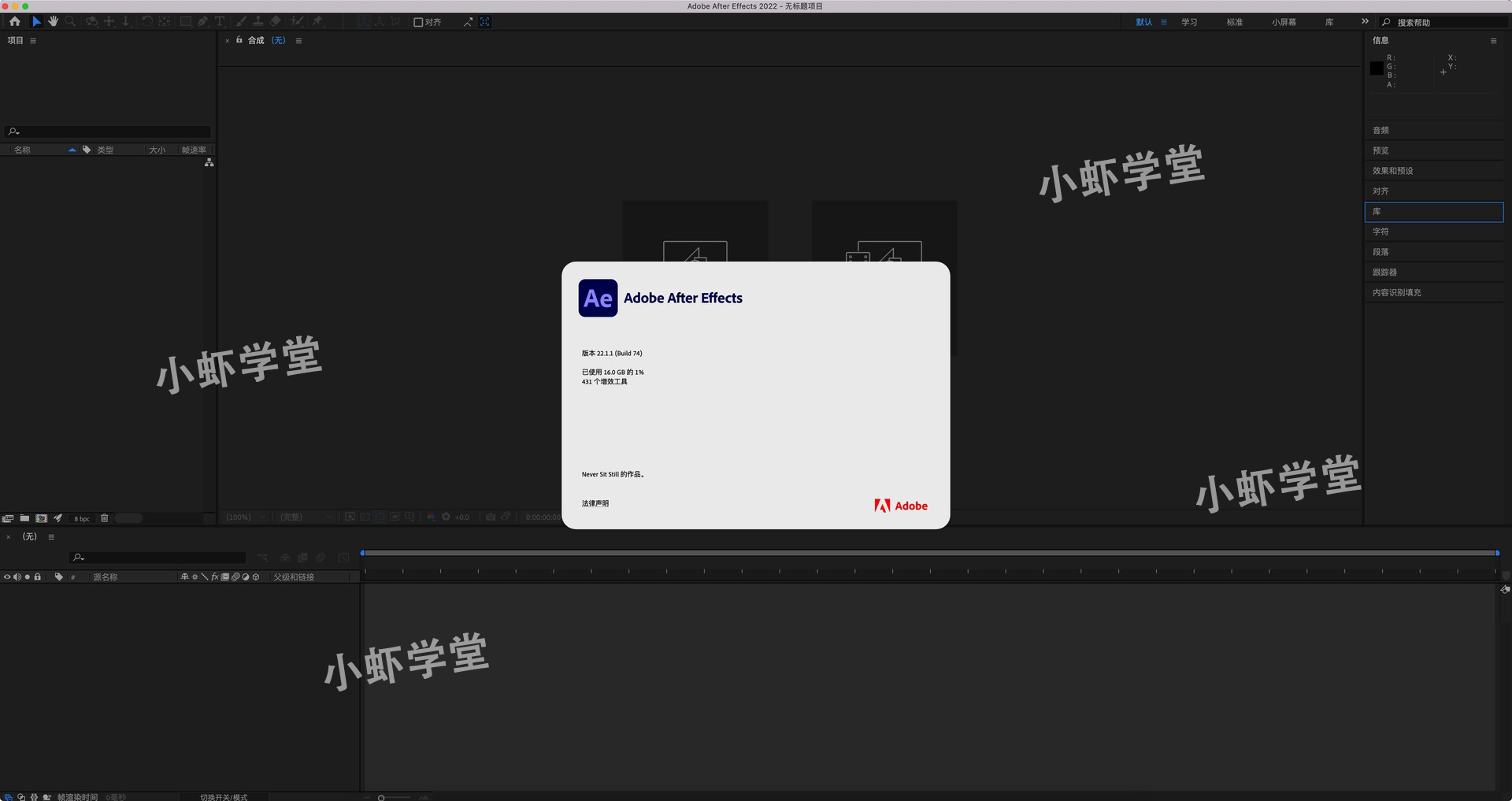Image resolution: width=1512 pixels, height=801 pixels.
Task: Click the Ae logo in About dialog
Action: click(x=598, y=298)
